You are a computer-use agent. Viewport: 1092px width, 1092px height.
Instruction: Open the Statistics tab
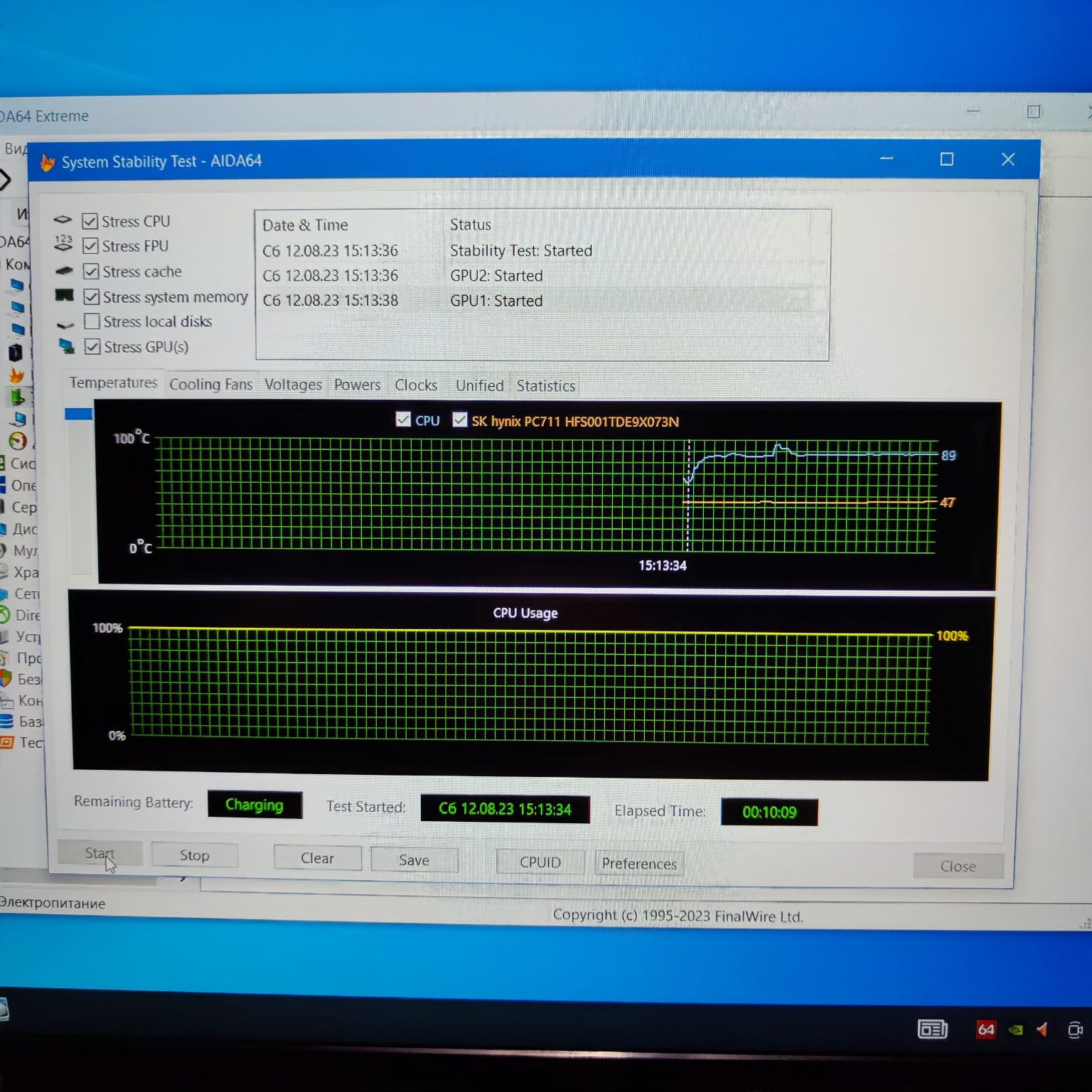(545, 386)
